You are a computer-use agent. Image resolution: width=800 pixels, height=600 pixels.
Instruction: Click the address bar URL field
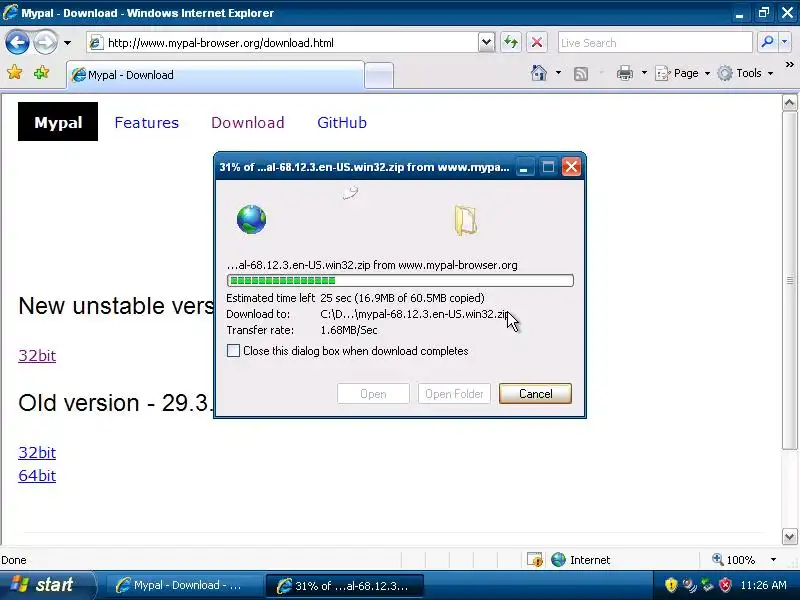tap(283, 43)
